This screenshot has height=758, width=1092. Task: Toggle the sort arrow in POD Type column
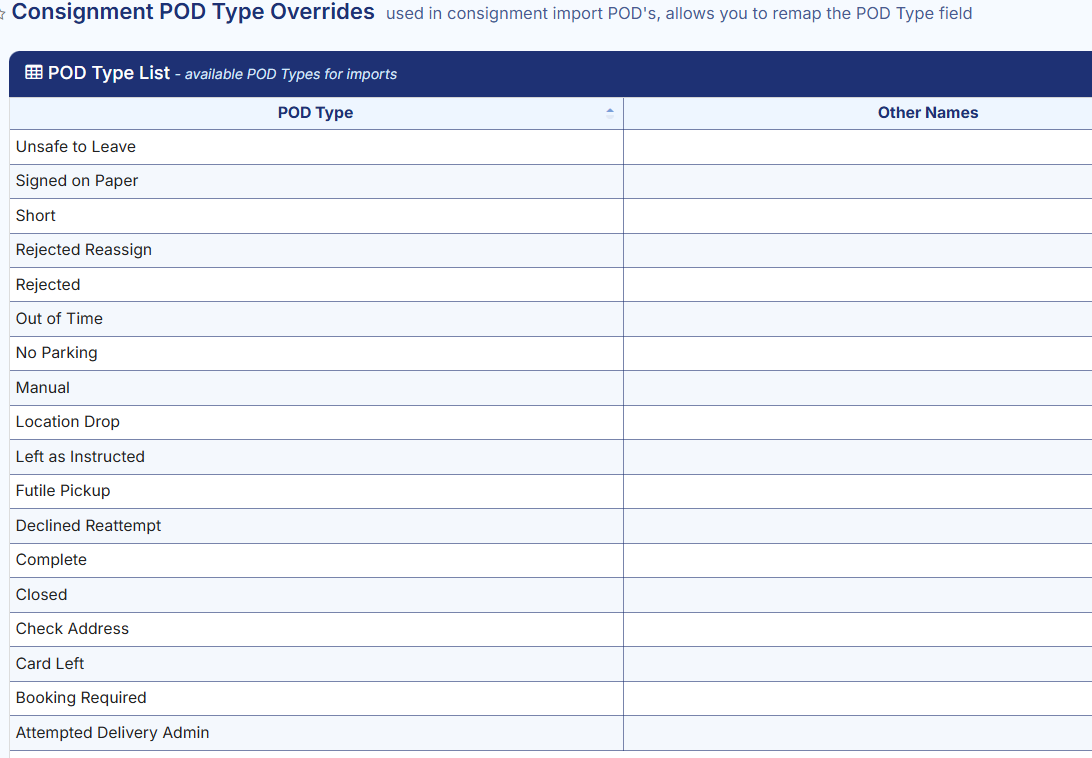click(x=610, y=113)
